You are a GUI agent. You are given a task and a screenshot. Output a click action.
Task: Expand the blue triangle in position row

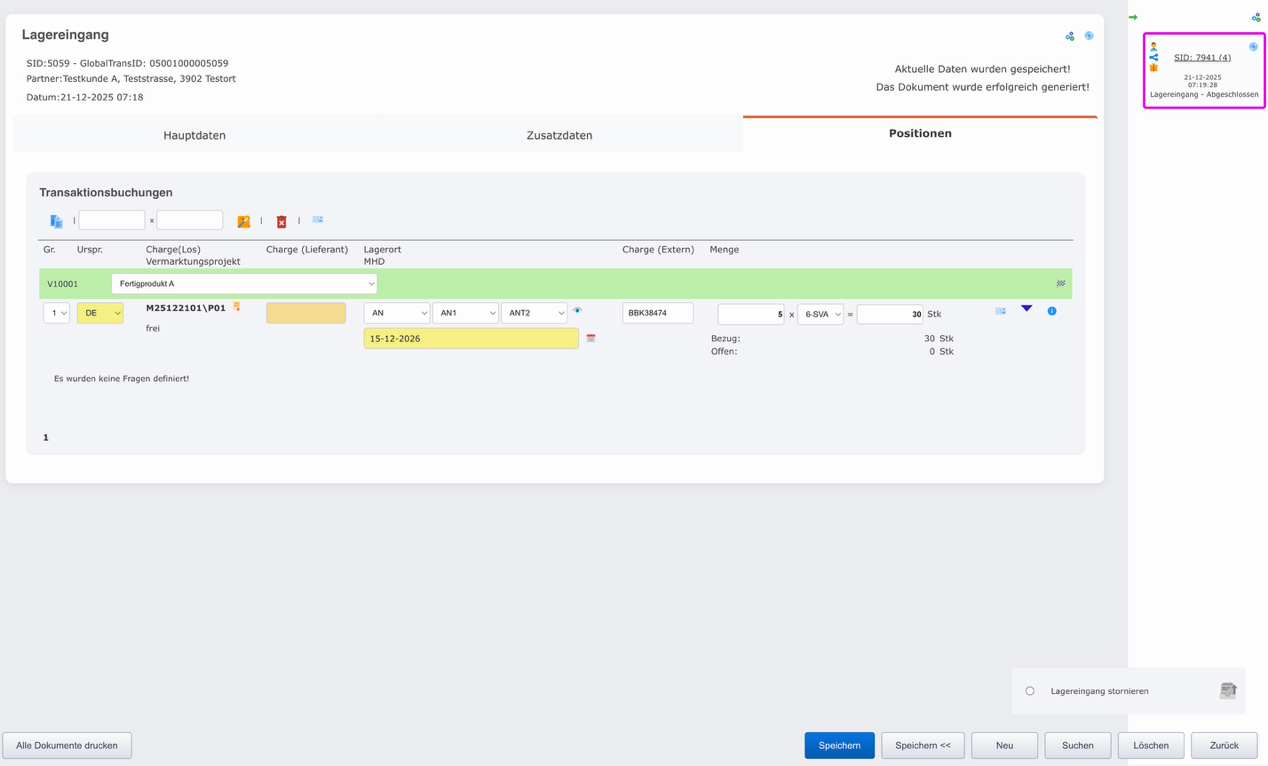[x=1026, y=309]
